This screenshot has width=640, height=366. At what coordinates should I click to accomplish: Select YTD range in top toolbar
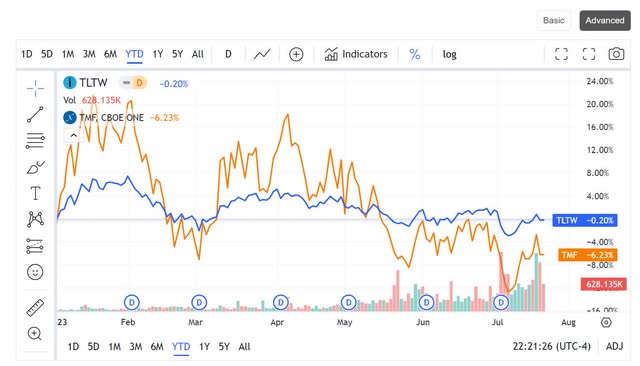point(134,54)
